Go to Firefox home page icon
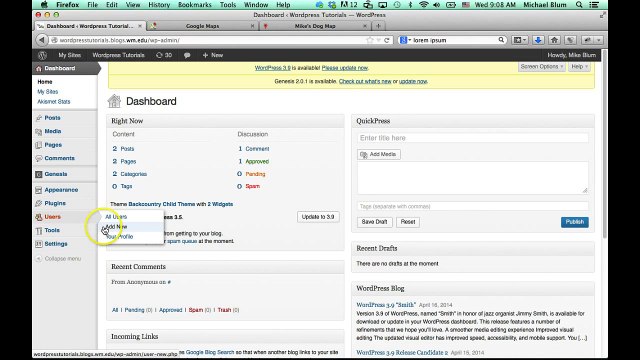This screenshot has height=360, width=640. (x=554, y=40)
